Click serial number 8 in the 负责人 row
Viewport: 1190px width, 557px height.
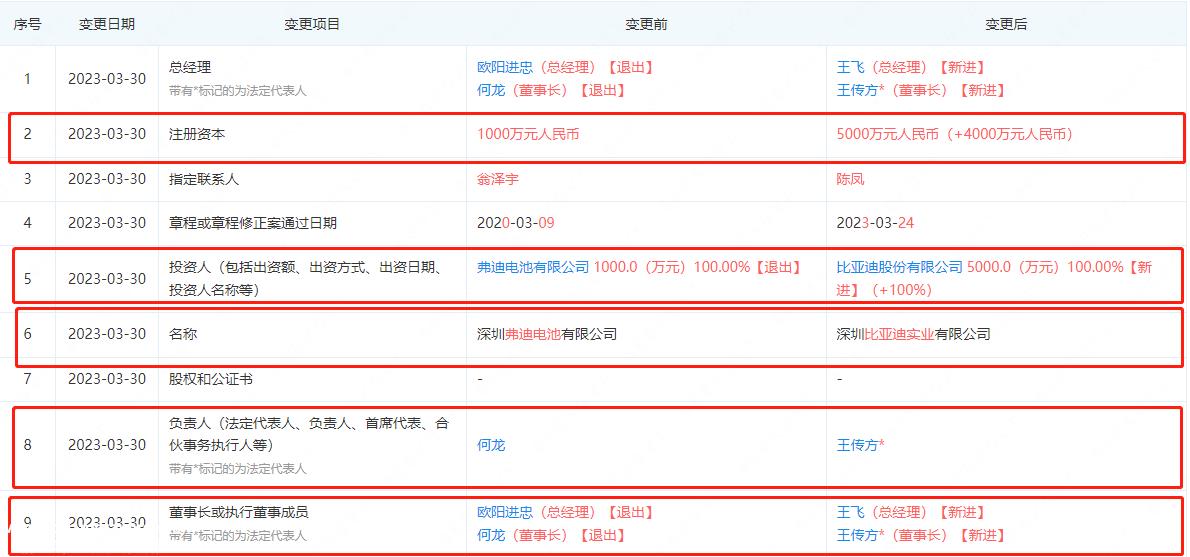point(27,445)
